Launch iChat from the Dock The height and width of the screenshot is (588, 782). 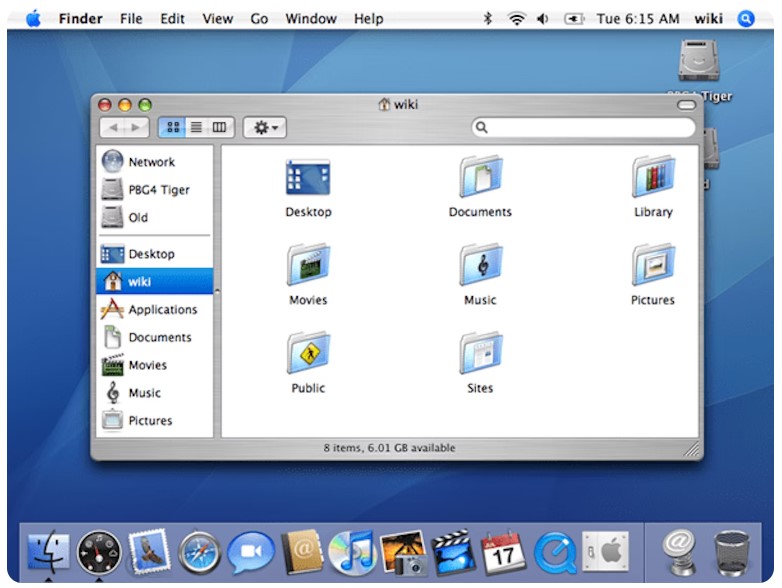(x=251, y=552)
